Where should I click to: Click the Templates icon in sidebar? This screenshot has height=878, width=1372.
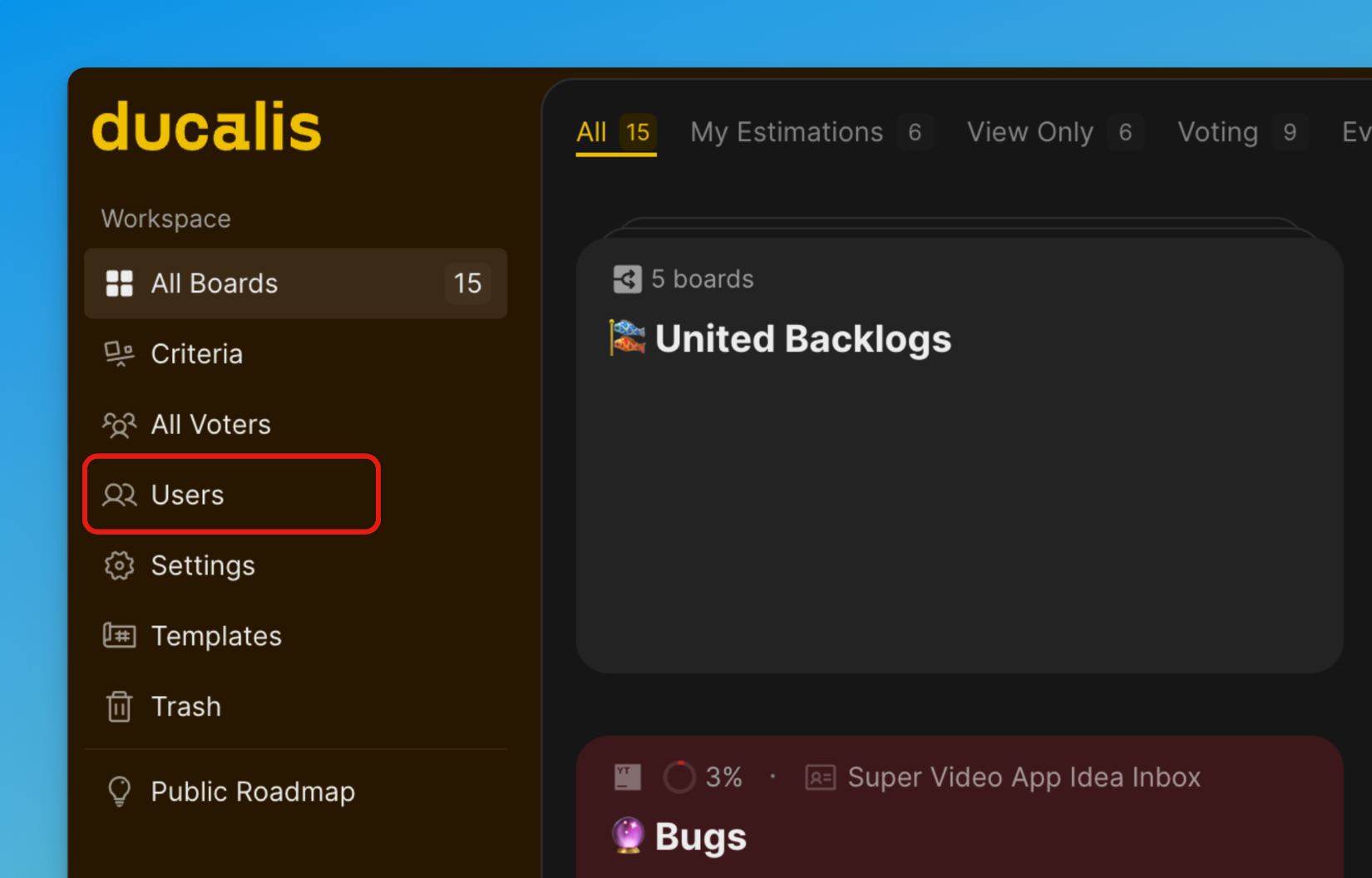(119, 636)
